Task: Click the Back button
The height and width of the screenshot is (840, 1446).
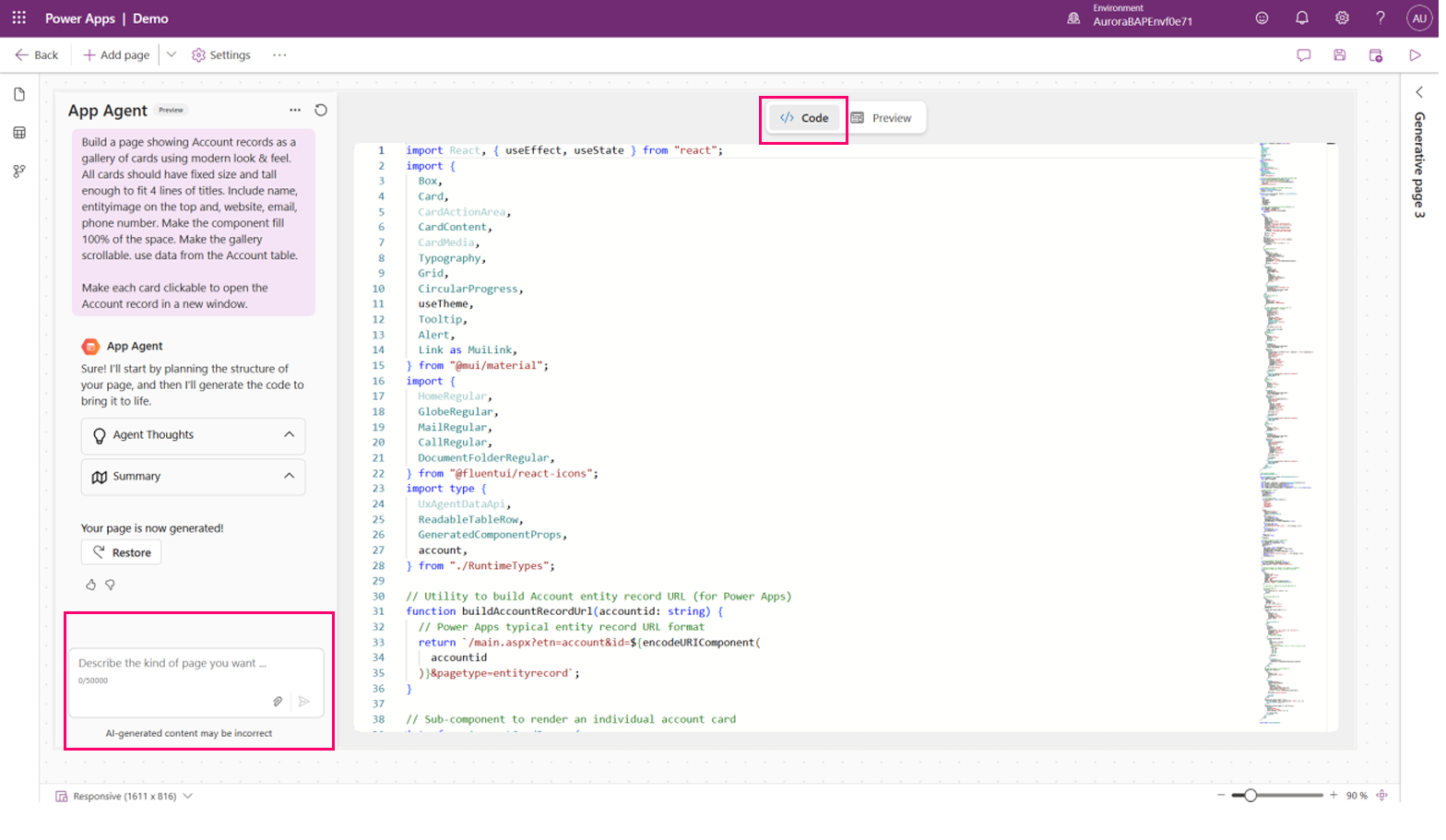Action: coord(37,55)
